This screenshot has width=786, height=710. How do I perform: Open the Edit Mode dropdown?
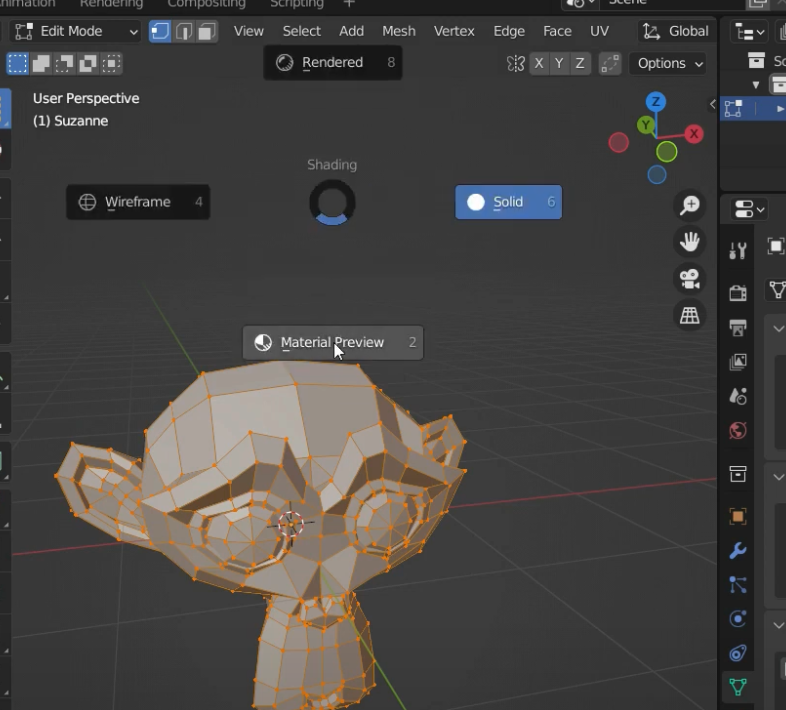point(76,31)
